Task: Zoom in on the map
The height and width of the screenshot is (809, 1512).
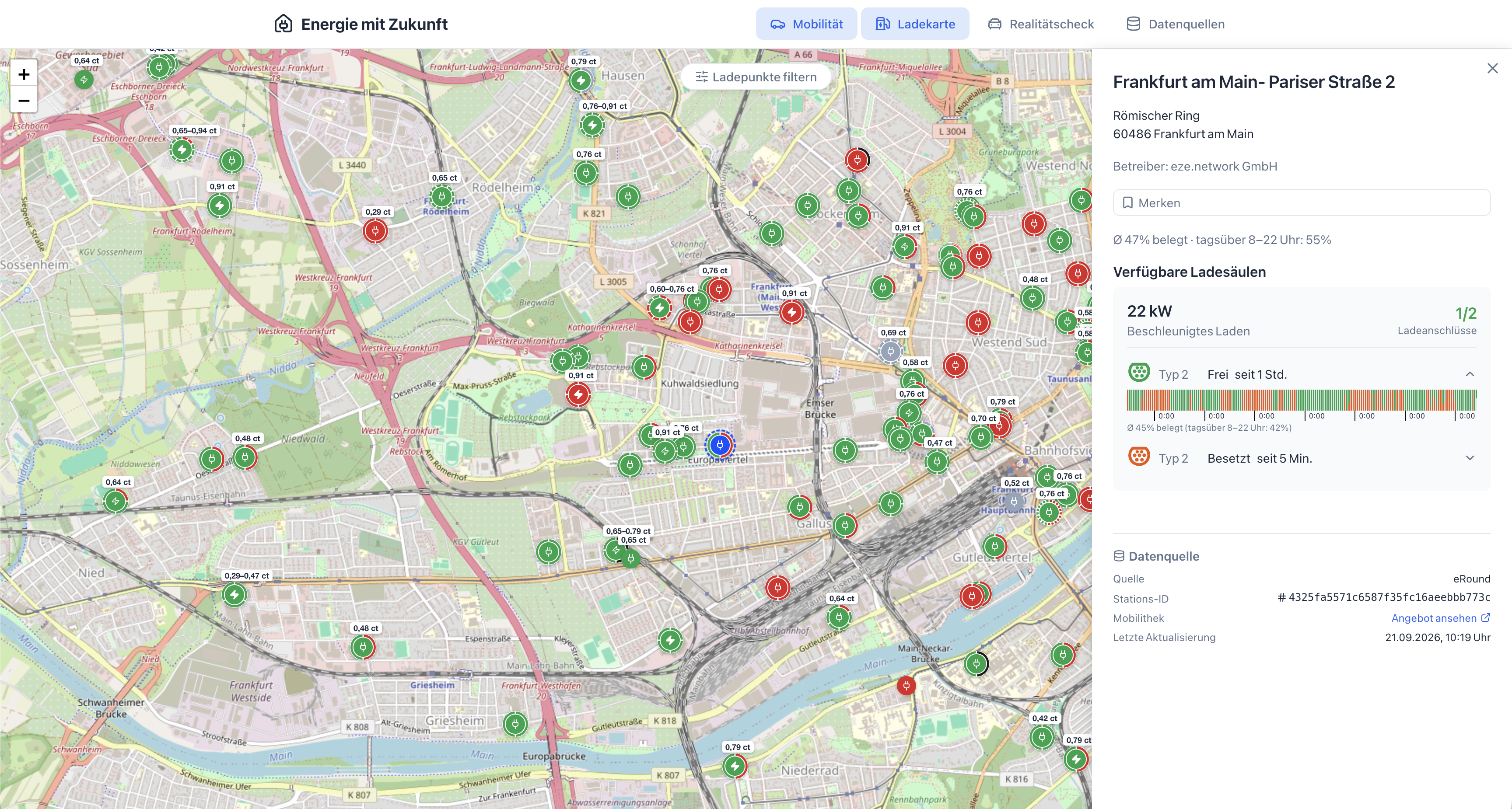Action: 24,74
